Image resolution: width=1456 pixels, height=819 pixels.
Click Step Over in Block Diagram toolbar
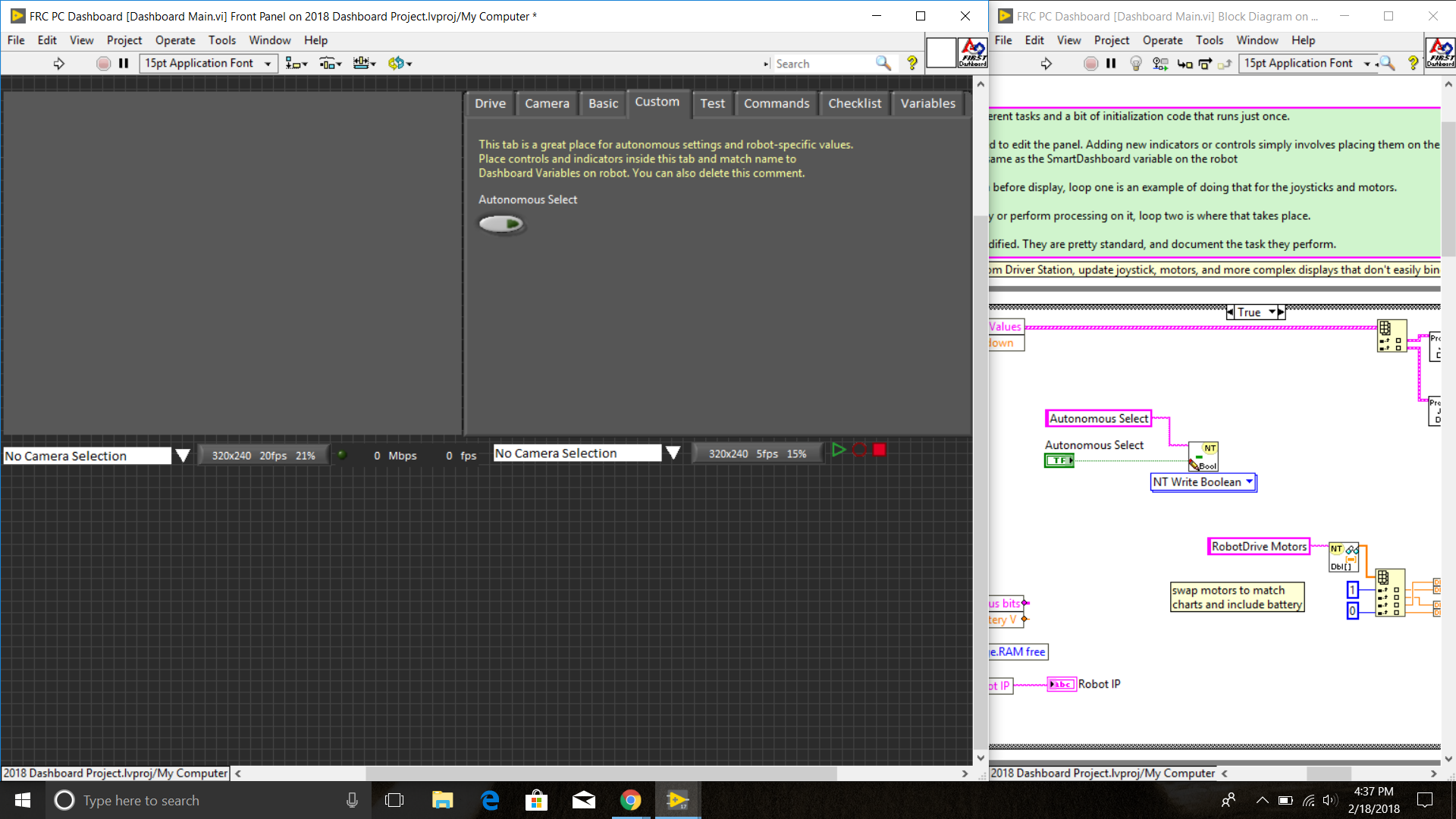[x=1205, y=64]
